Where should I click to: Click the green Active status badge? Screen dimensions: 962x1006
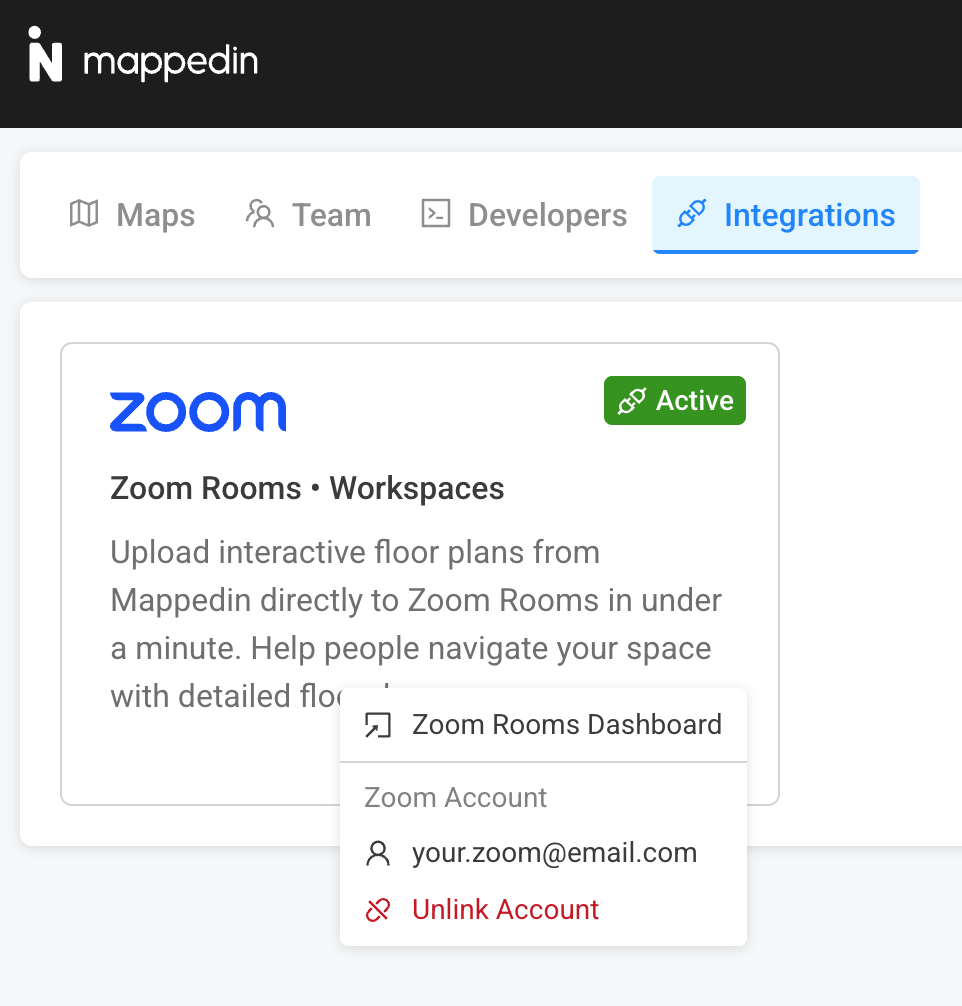coord(674,400)
